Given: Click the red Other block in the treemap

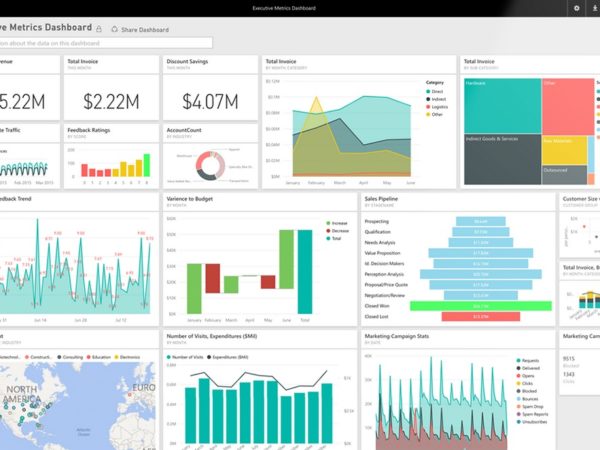Looking at the screenshot, I should [x=568, y=106].
